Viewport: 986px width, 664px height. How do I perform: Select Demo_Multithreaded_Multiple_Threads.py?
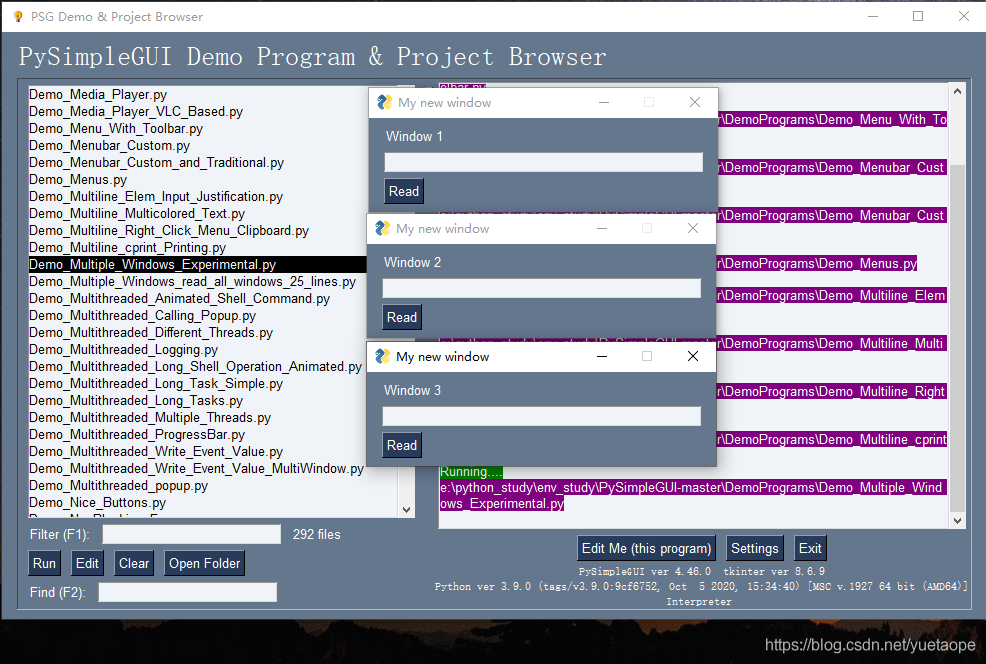[150, 417]
